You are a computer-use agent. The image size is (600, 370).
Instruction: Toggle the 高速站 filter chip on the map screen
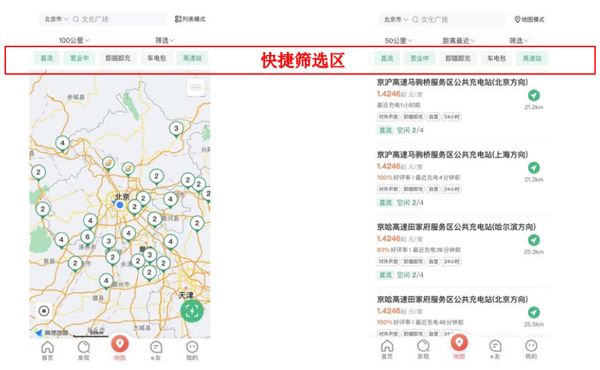pyautogui.click(x=192, y=58)
